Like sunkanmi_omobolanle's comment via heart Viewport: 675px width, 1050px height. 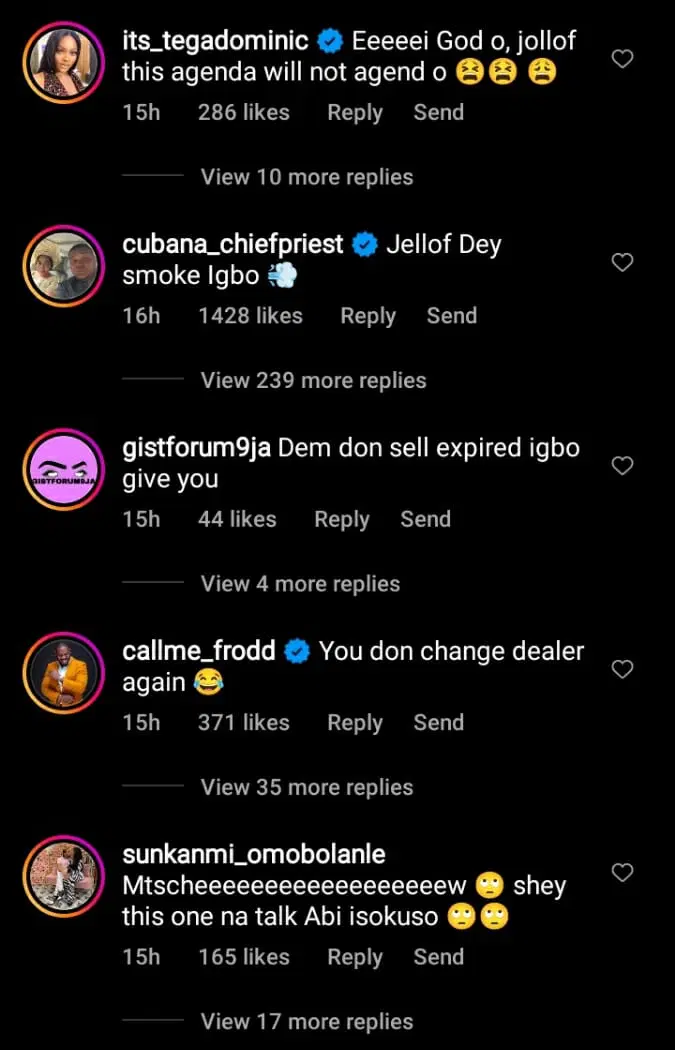tap(622, 872)
